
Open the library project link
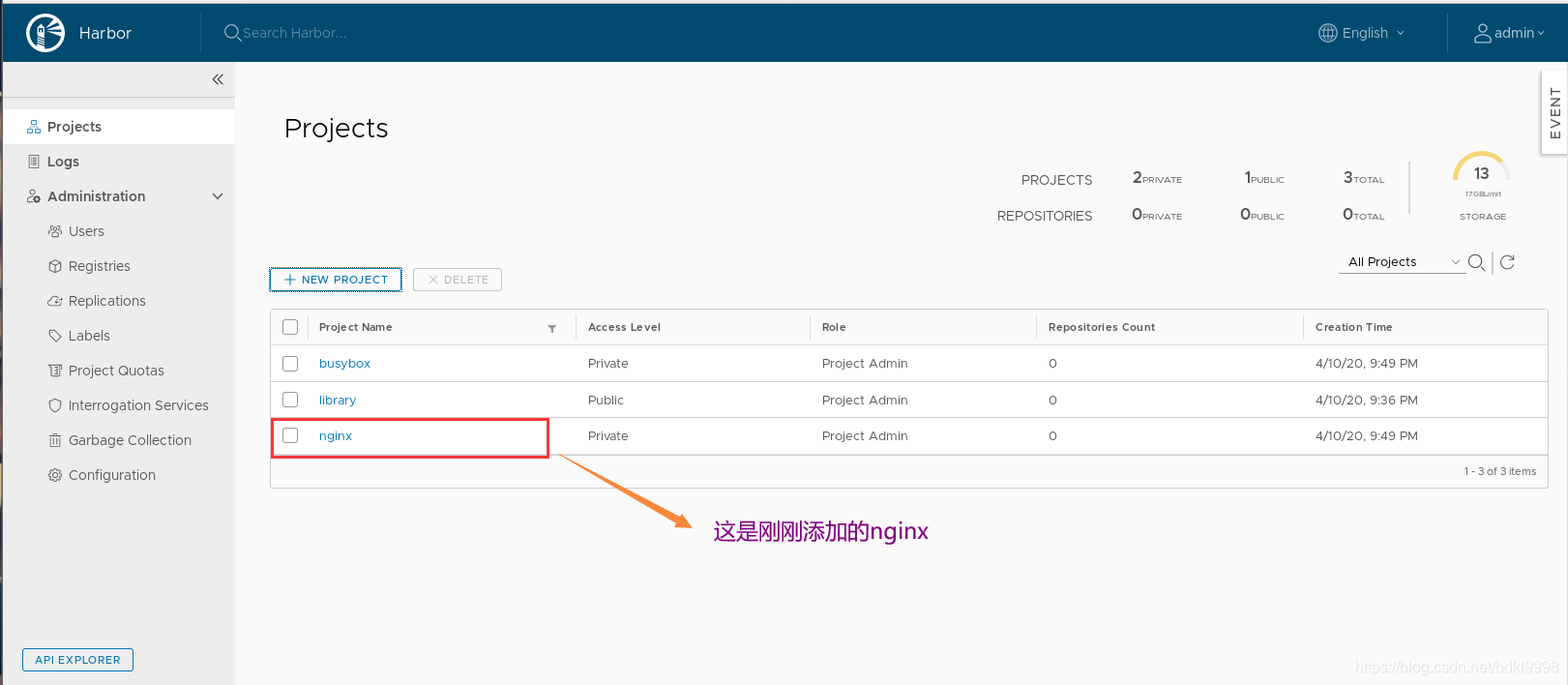(338, 400)
